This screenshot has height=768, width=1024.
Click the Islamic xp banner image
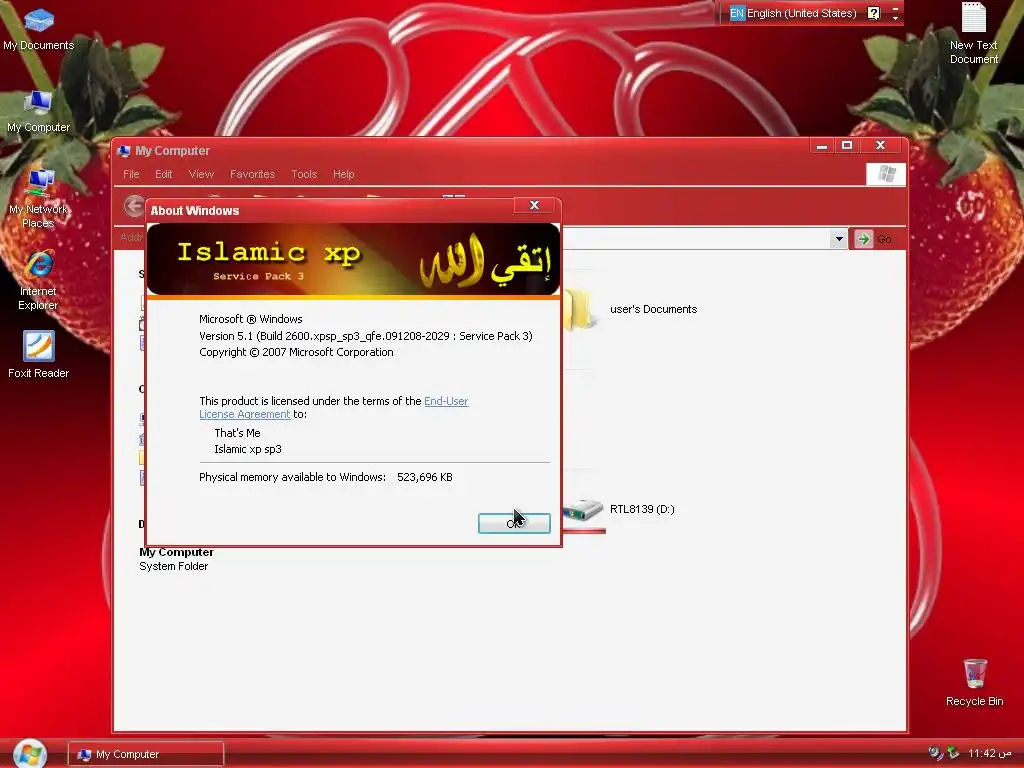pyautogui.click(x=353, y=260)
